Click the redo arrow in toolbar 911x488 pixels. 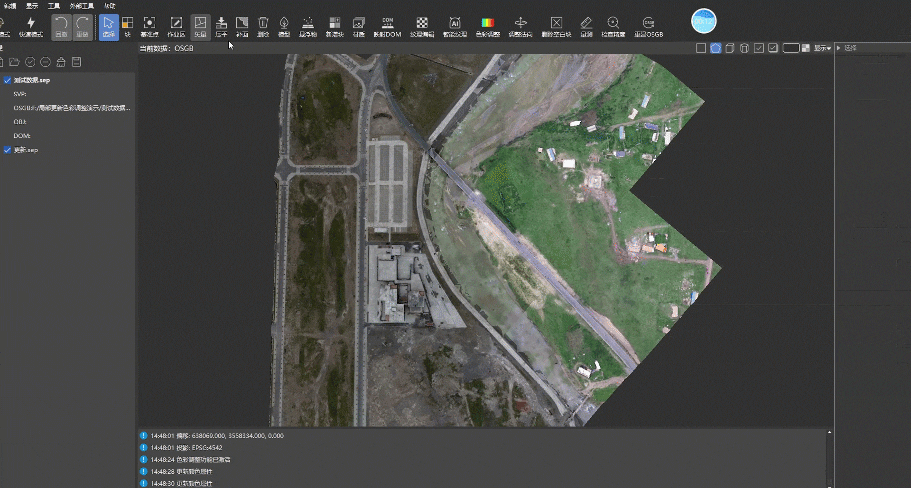click(82, 25)
